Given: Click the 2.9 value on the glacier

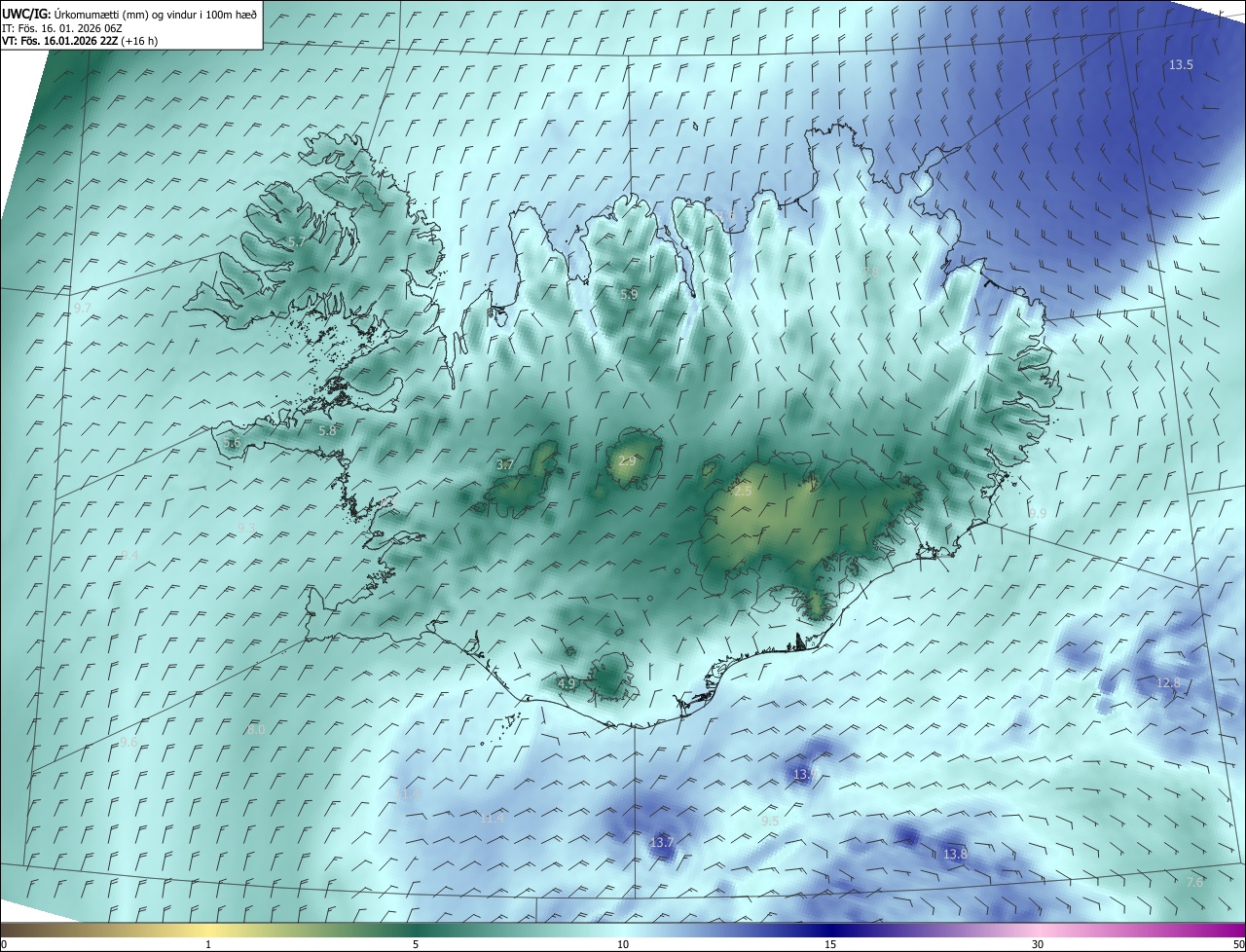Looking at the screenshot, I should (627, 461).
